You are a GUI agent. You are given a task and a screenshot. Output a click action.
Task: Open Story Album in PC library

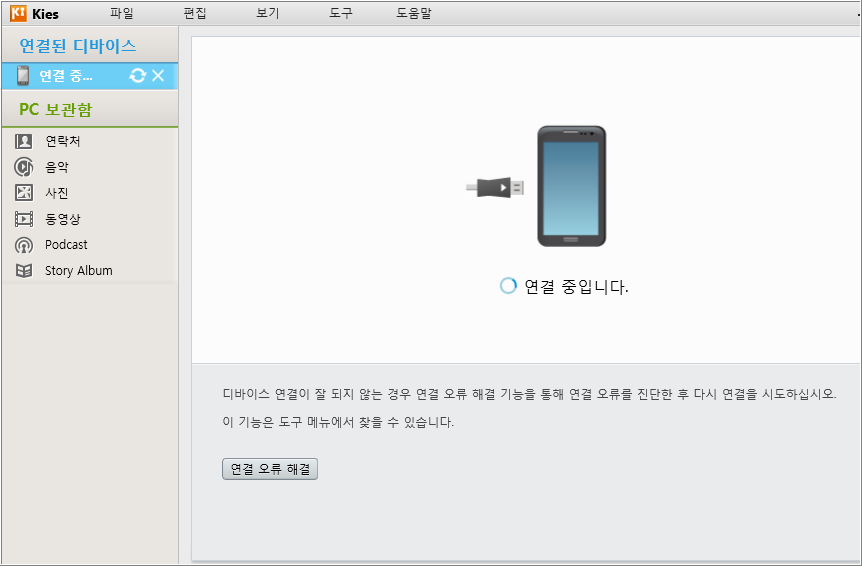tap(79, 270)
